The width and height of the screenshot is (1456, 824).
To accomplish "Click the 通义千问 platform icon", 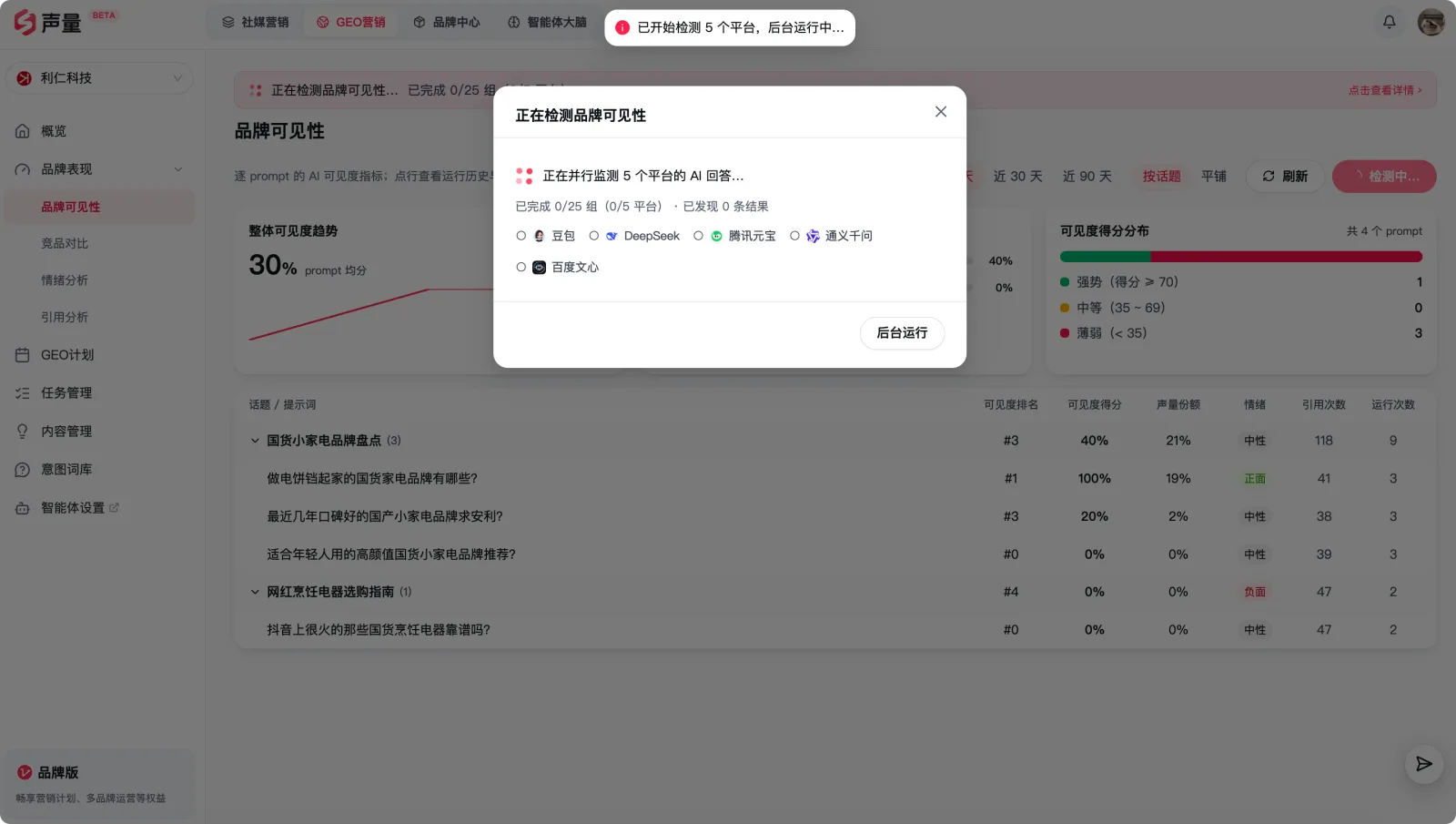I will coord(813,236).
